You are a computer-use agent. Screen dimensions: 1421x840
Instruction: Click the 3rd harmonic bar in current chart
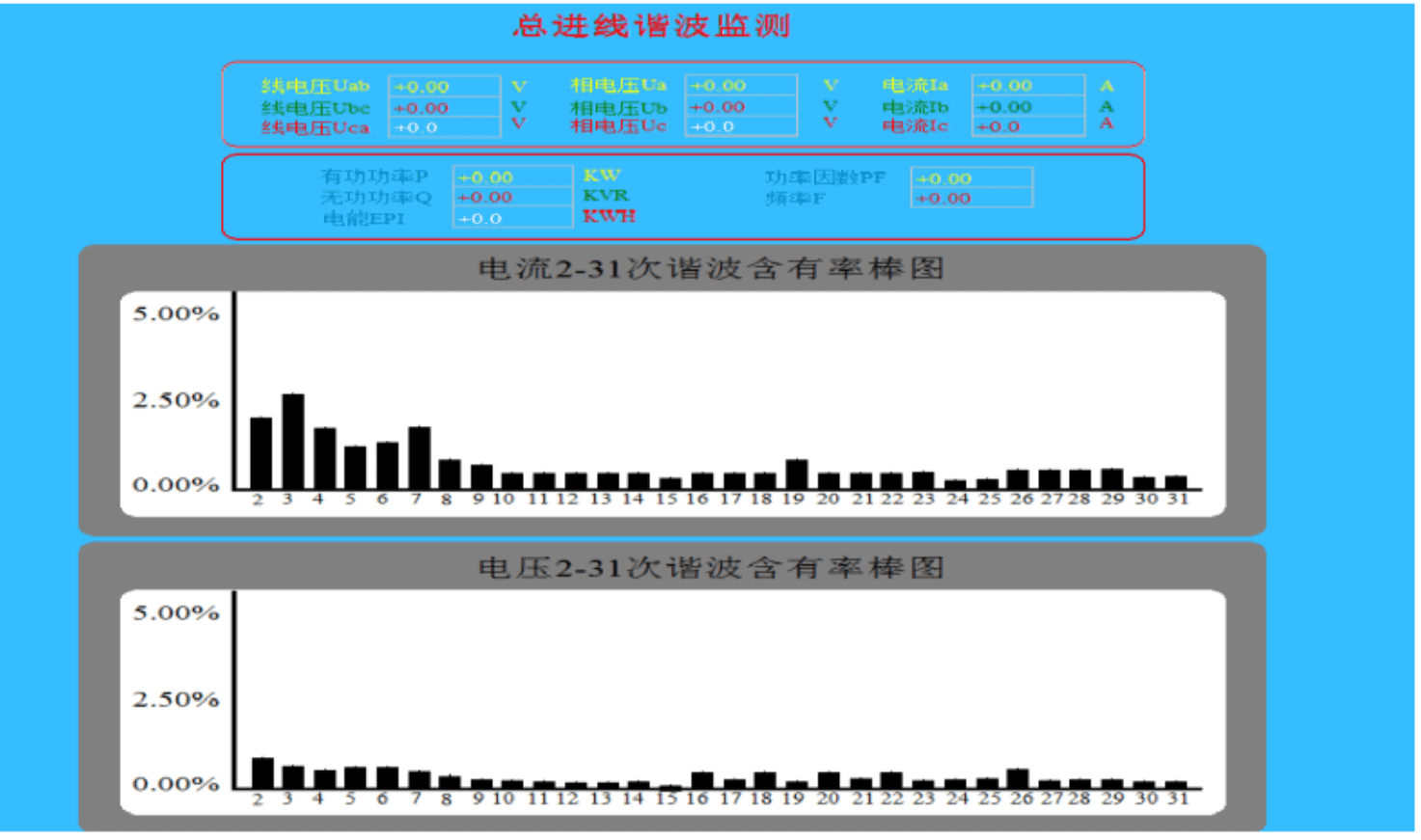[292, 441]
